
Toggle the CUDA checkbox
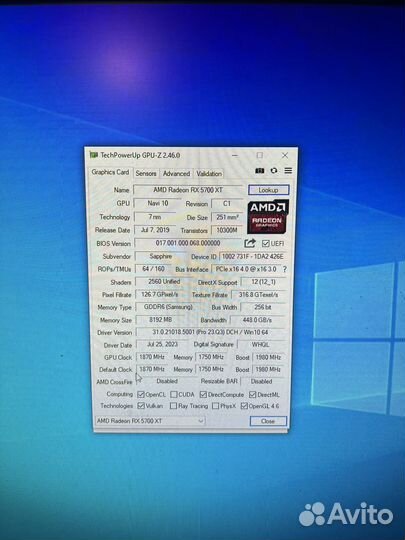[x=174, y=394]
